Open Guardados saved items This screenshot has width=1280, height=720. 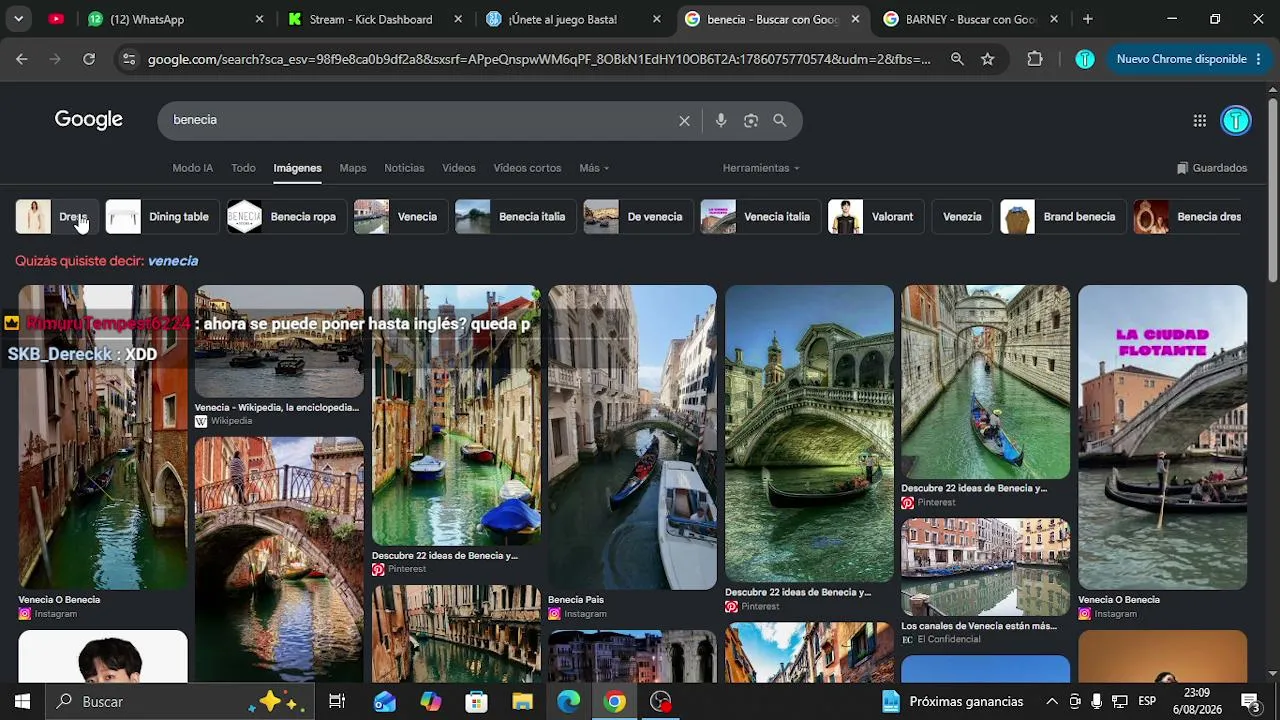click(x=1212, y=168)
